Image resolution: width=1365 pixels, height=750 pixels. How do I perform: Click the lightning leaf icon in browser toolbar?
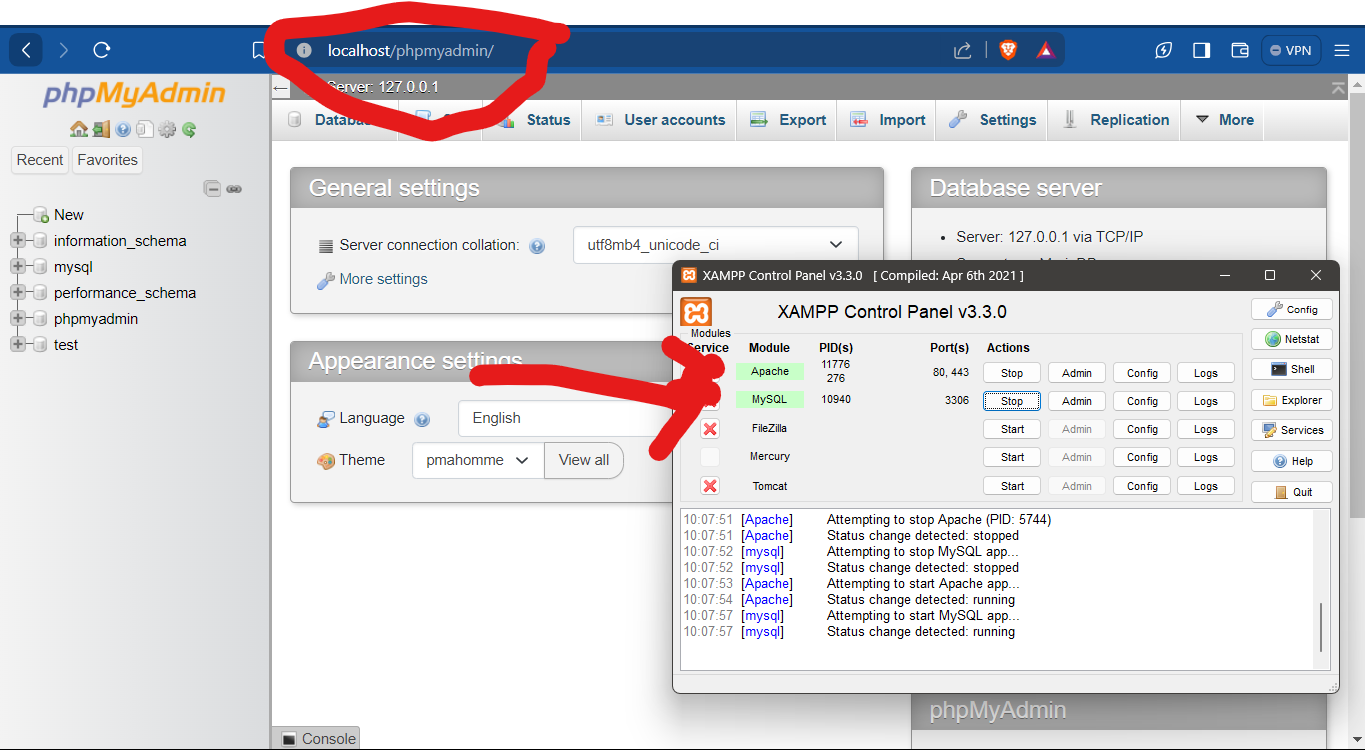point(1163,50)
